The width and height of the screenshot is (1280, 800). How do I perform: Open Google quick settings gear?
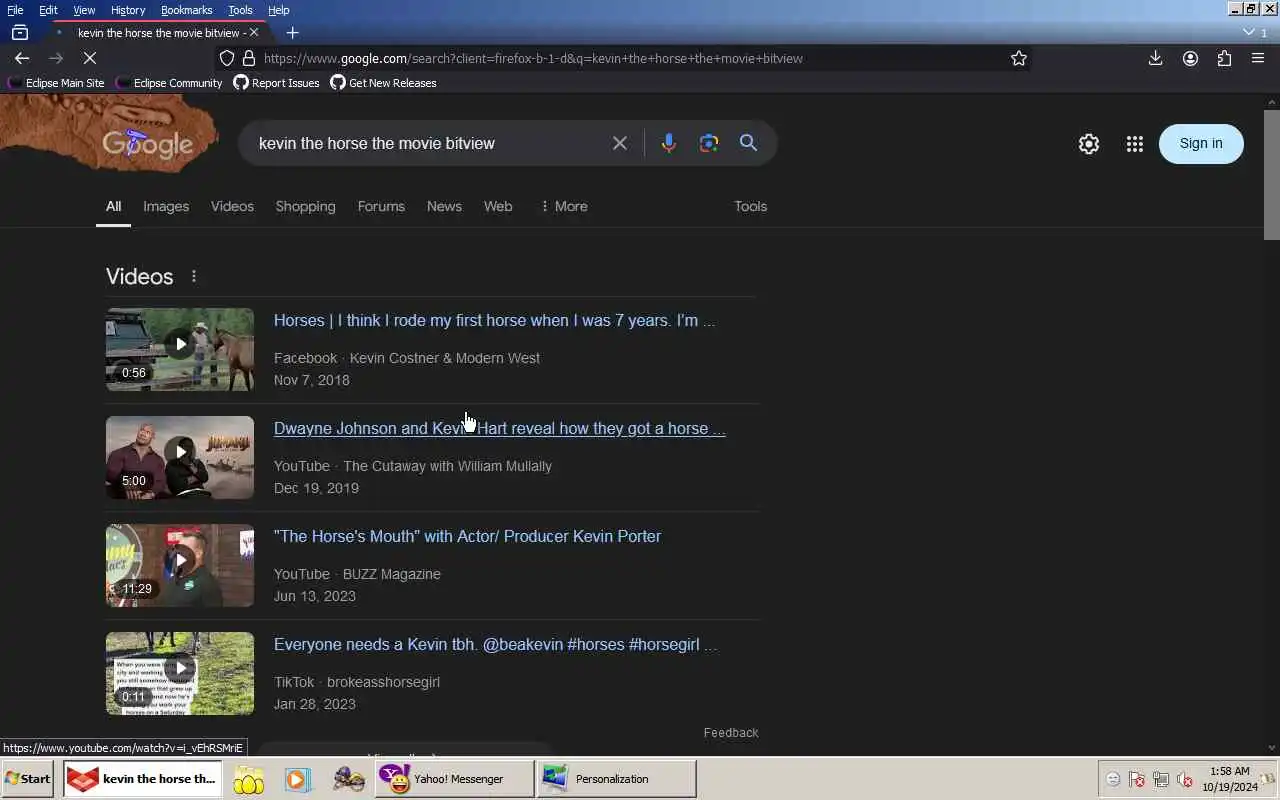[1089, 144]
